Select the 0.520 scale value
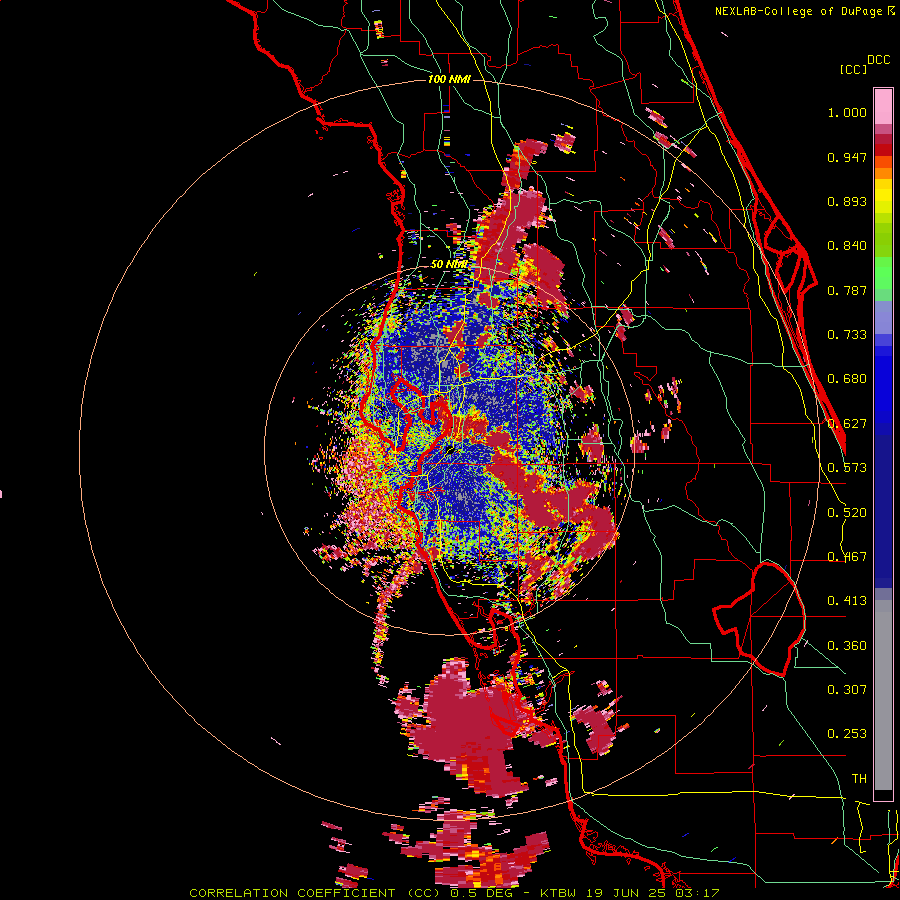900x900 pixels. [847, 513]
